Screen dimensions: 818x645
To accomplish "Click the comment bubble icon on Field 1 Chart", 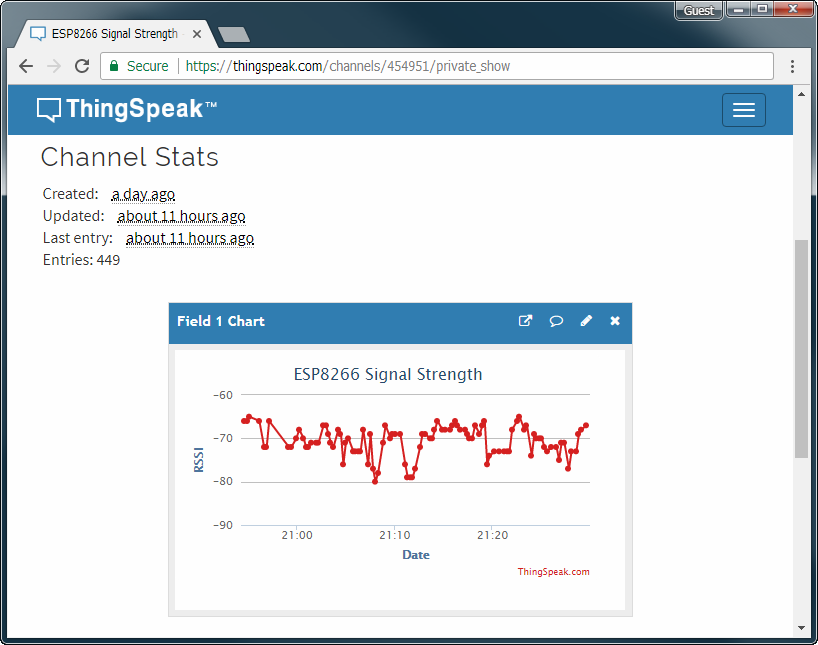I will point(556,321).
